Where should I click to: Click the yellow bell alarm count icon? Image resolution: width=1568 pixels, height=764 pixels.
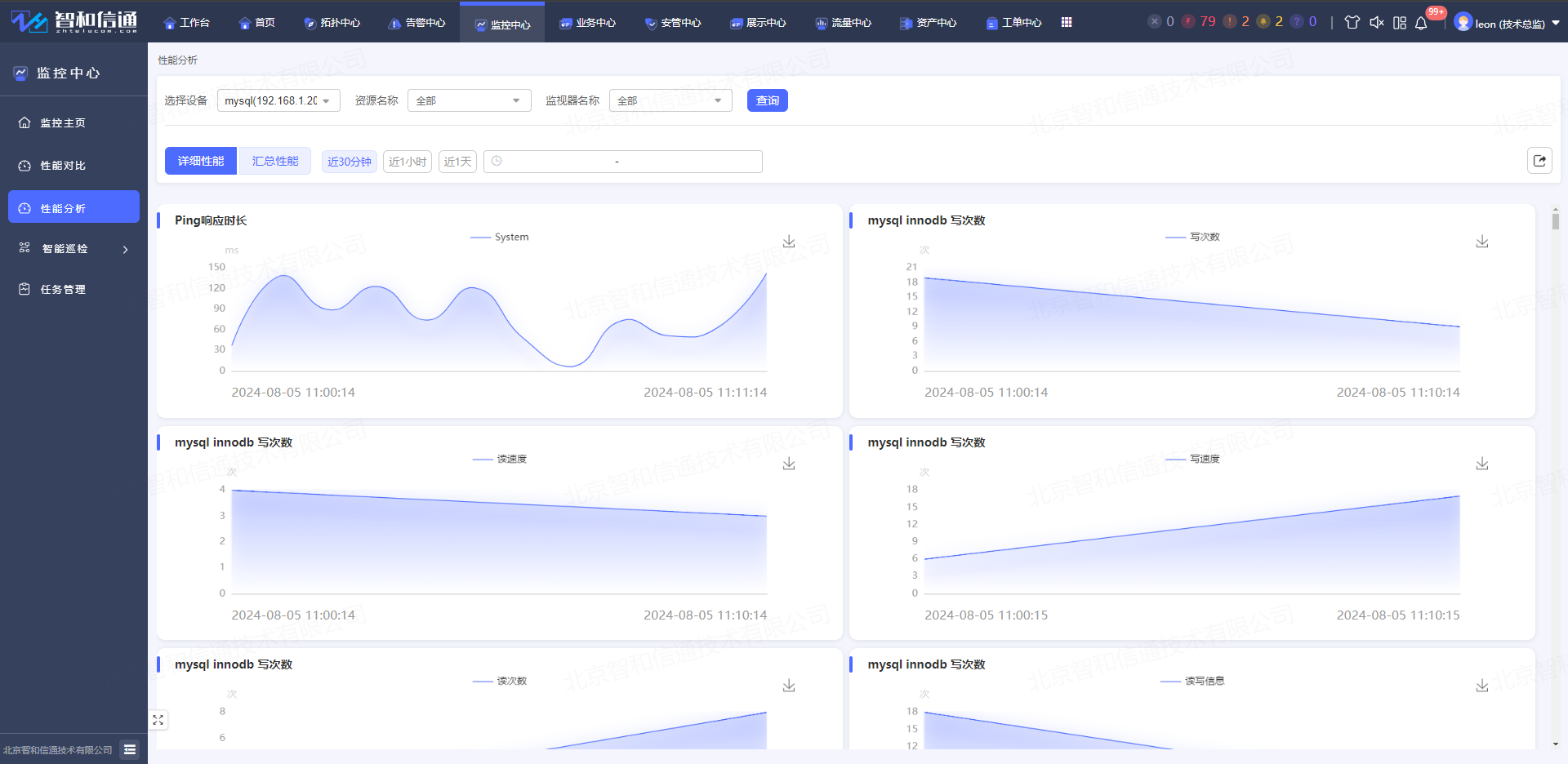(x=1263, y=21)
